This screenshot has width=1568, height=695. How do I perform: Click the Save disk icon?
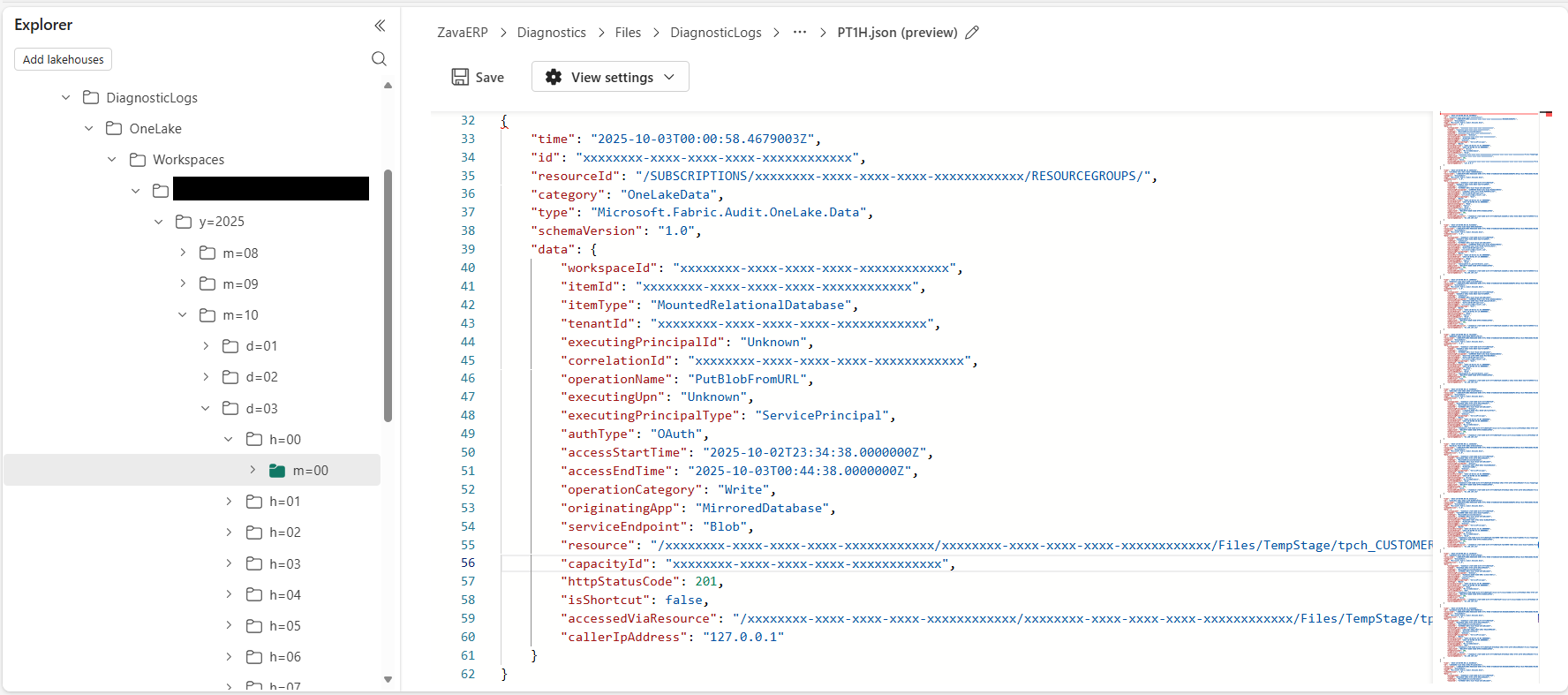[x=460, y=77]
